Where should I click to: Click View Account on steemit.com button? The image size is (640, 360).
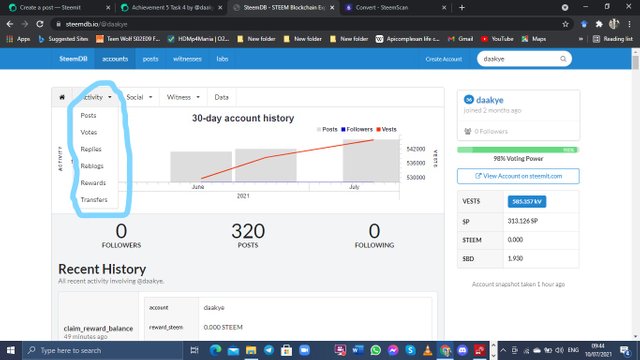[x=518, y=176]
